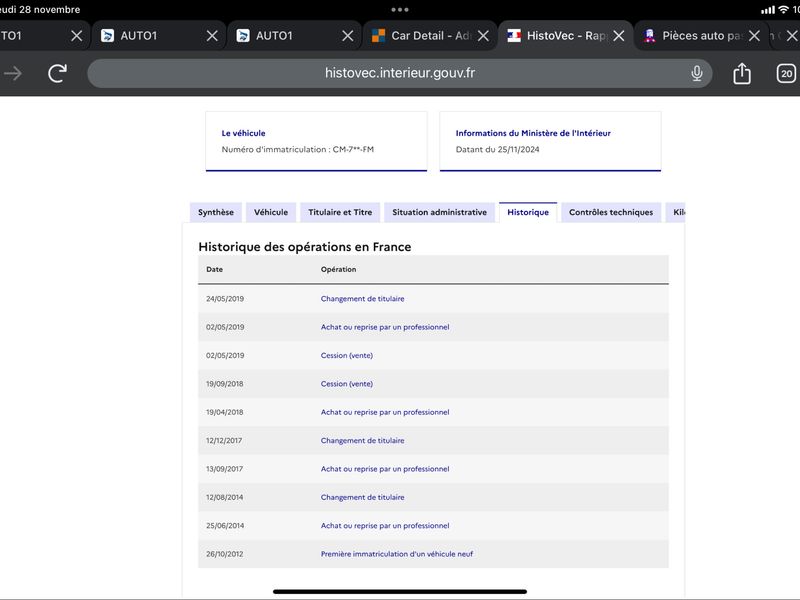Open the Contrôles techniques tab
The width and height of the screenshot is (800, 600).
coord(611,212)
